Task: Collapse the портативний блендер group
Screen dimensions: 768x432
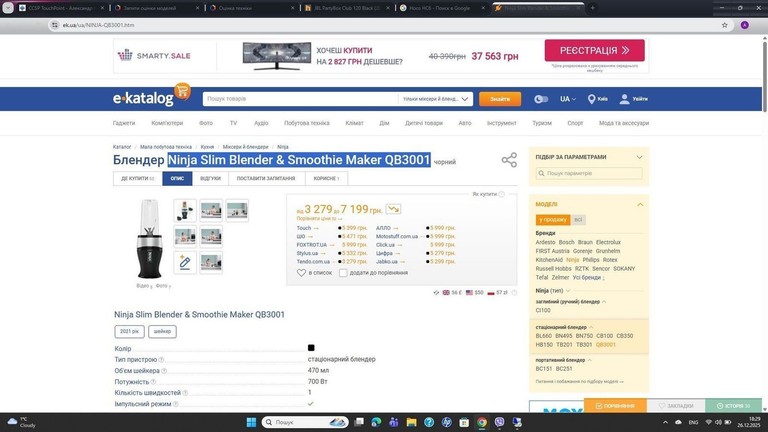Action: pyautogui.click(x=589, y=360)
